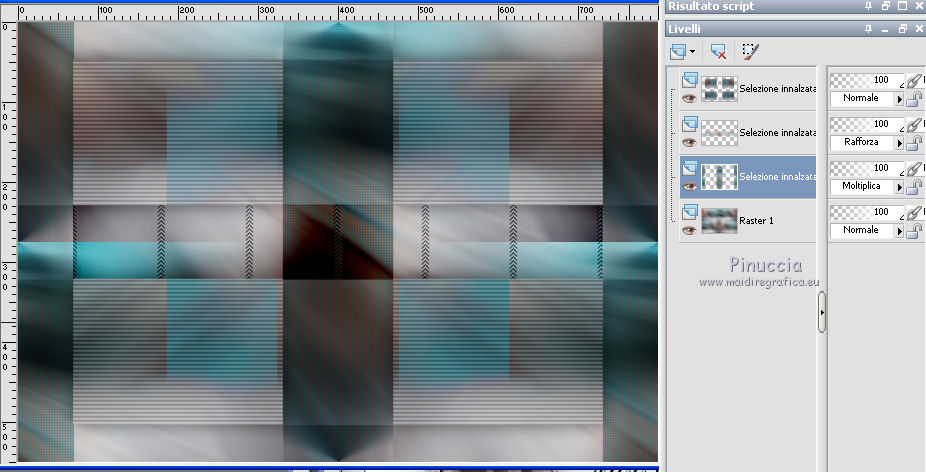The image size is (926, 472).
Task: Toggle transparency lock on Rafforza layer
Action: pos(914,142)
